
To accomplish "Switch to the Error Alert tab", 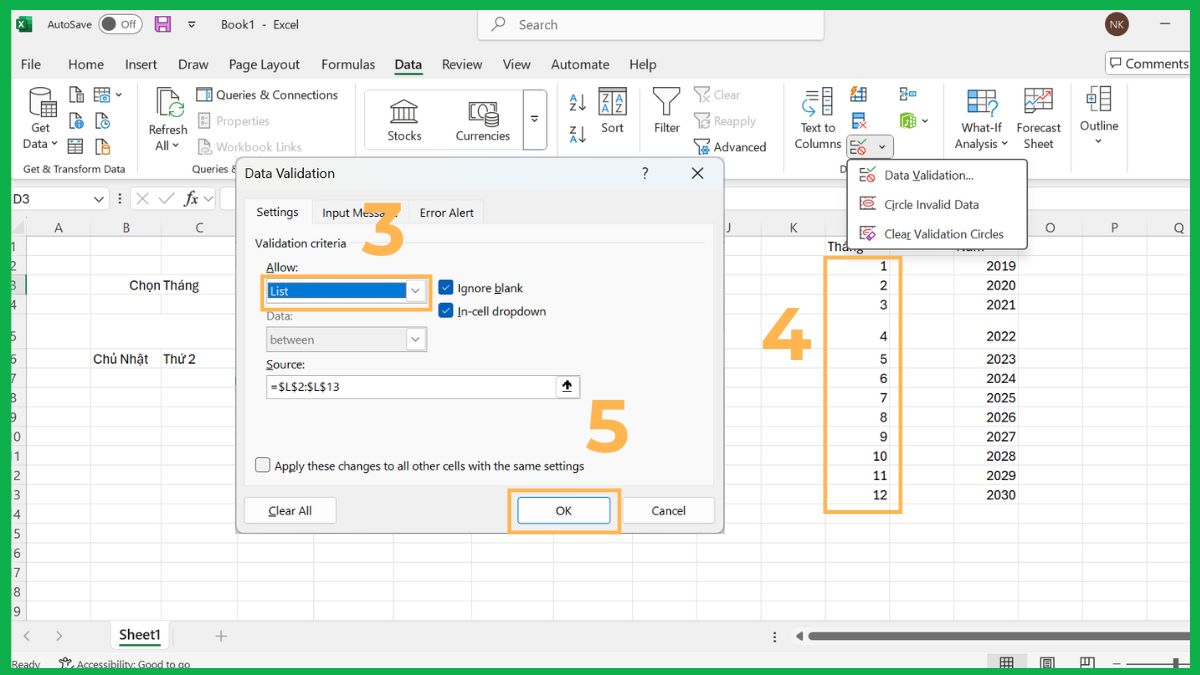I will (446, 212).
